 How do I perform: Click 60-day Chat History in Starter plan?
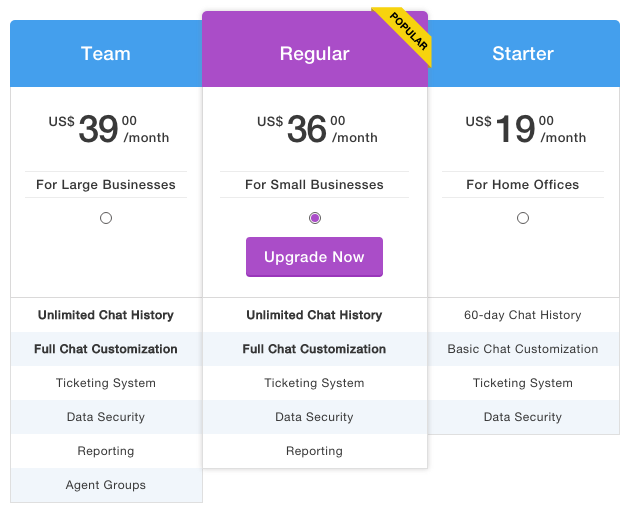click(523, 315)
